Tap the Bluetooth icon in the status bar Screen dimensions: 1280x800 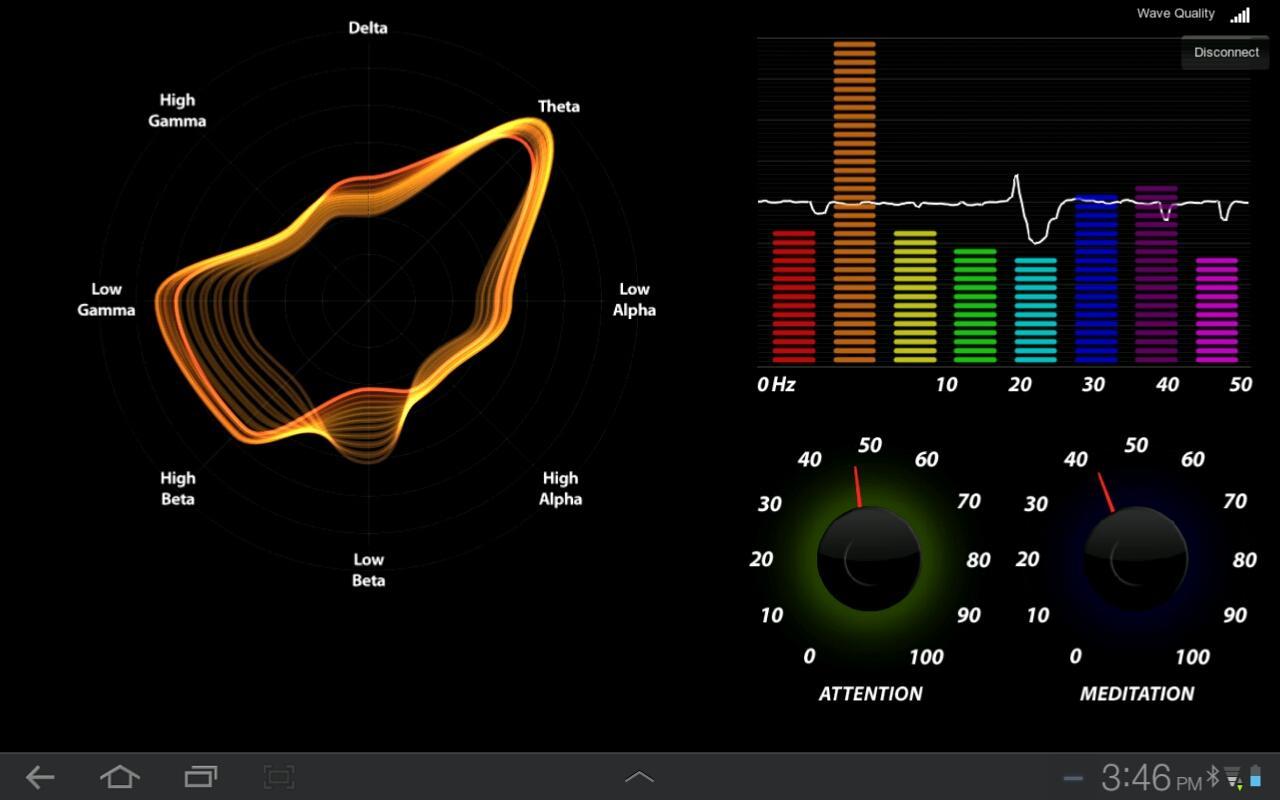click(x=1213, y=776)
